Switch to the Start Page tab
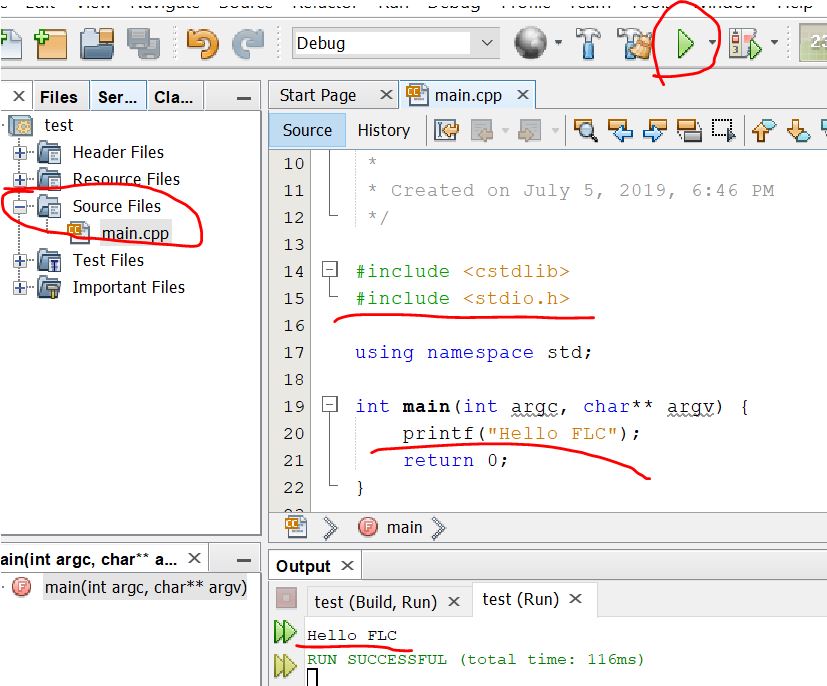 point(318,95)
